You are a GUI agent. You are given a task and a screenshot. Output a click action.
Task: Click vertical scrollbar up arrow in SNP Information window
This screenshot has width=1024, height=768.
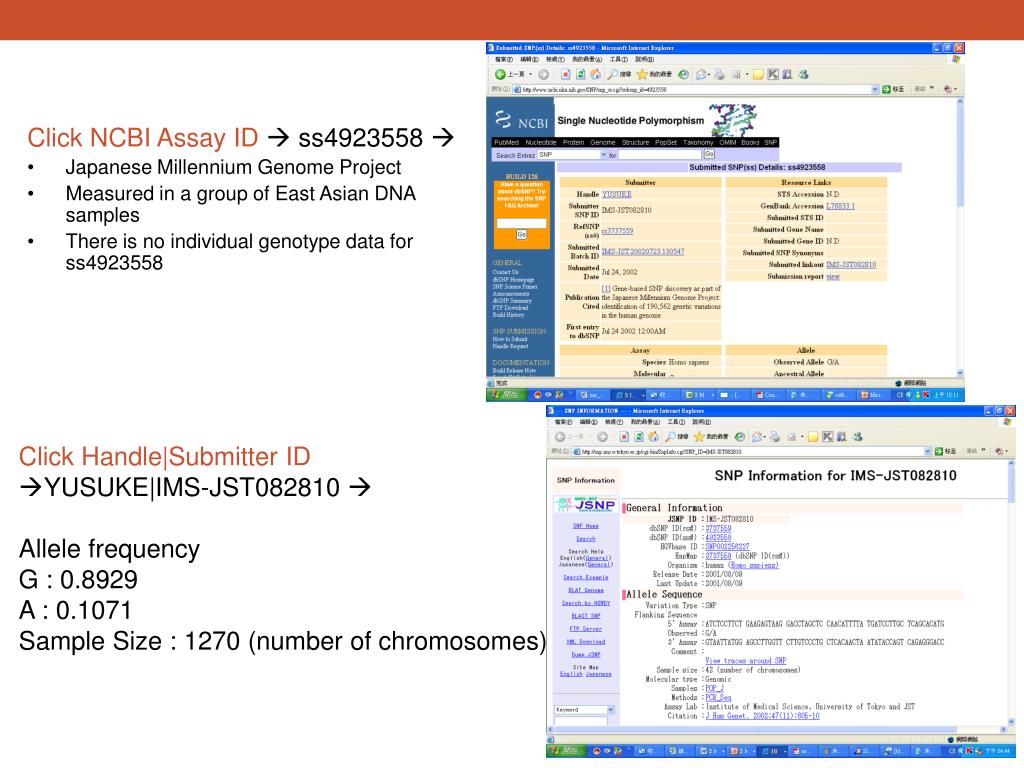point(1012,463)
